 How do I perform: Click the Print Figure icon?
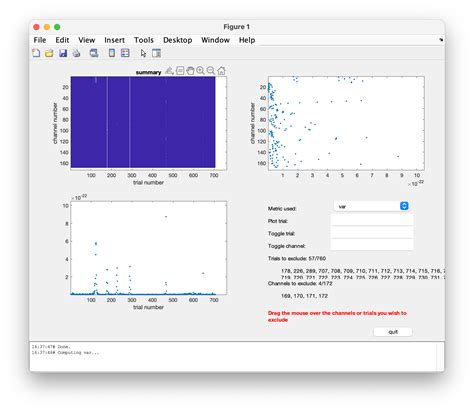tap(77, 53)
